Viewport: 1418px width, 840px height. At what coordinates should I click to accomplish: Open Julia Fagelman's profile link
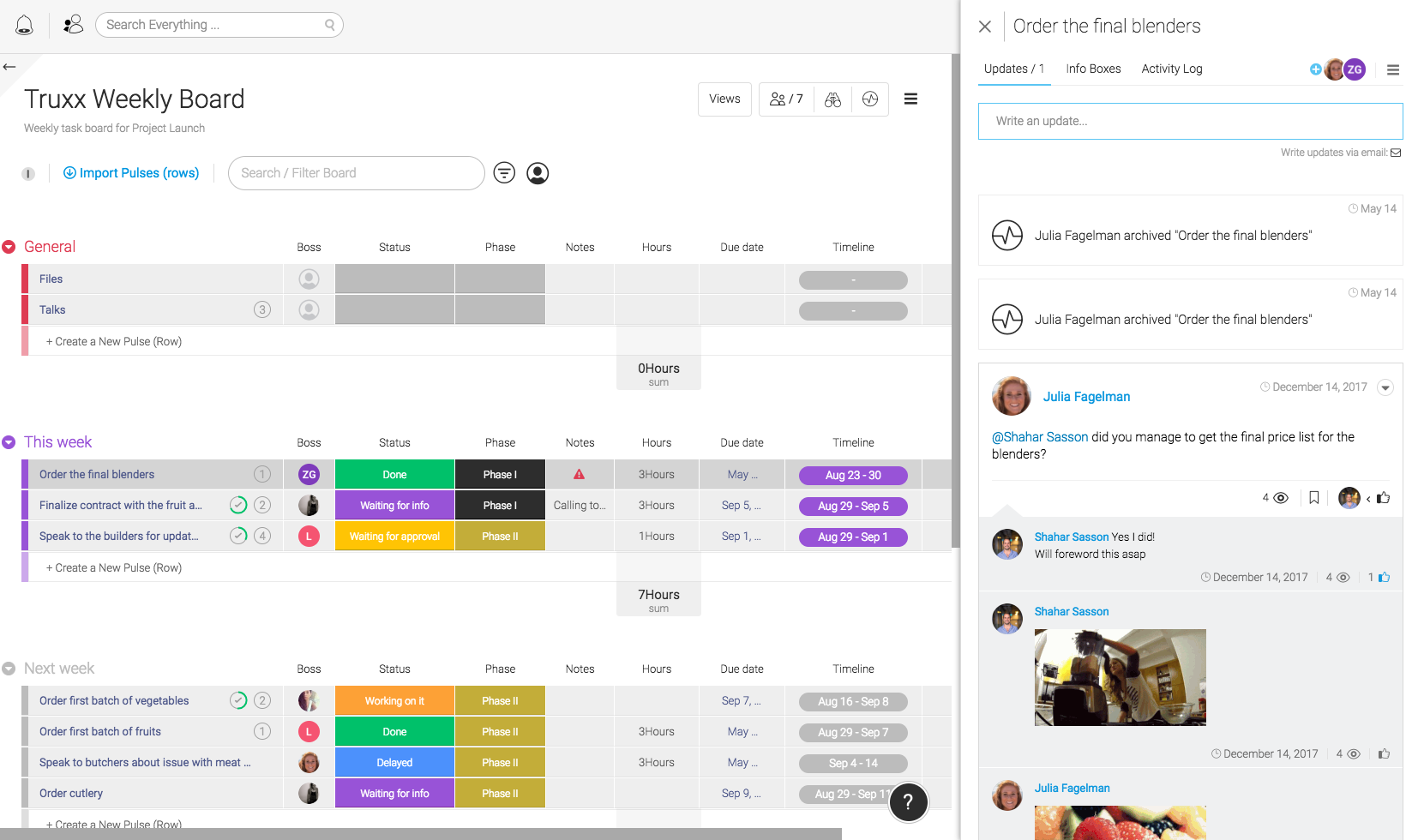(x=1086, y=397)
